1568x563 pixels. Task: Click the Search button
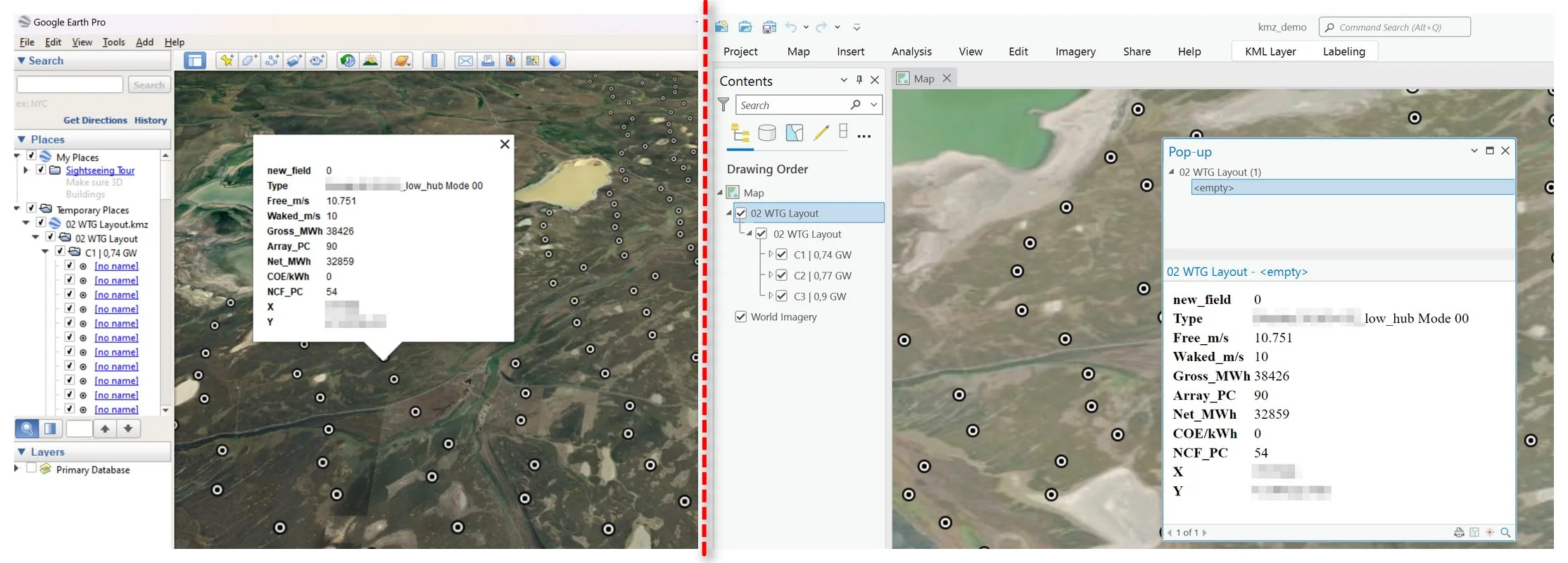(149, 85)
